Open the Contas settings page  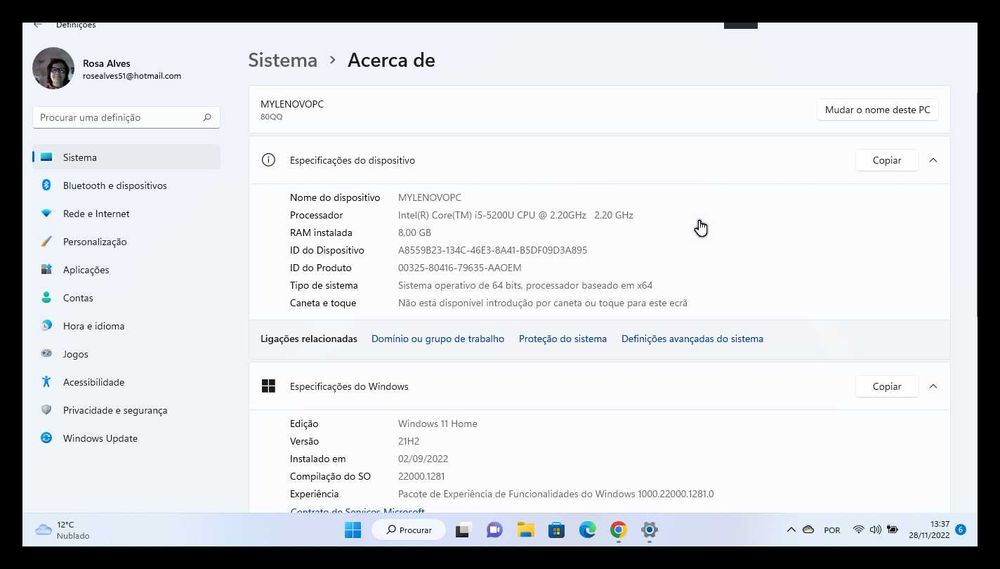126,297
